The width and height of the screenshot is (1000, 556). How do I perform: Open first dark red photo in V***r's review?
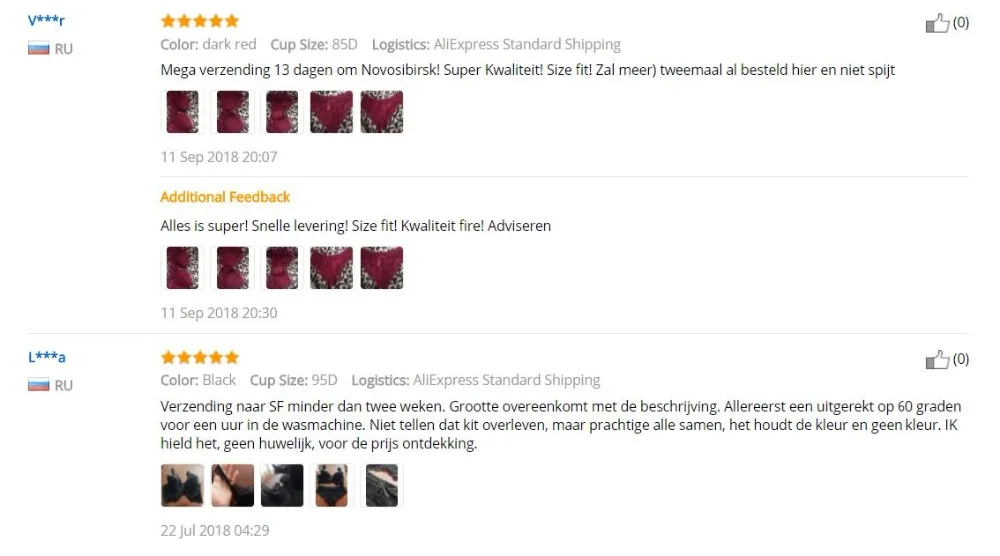(x=182, y=112)
